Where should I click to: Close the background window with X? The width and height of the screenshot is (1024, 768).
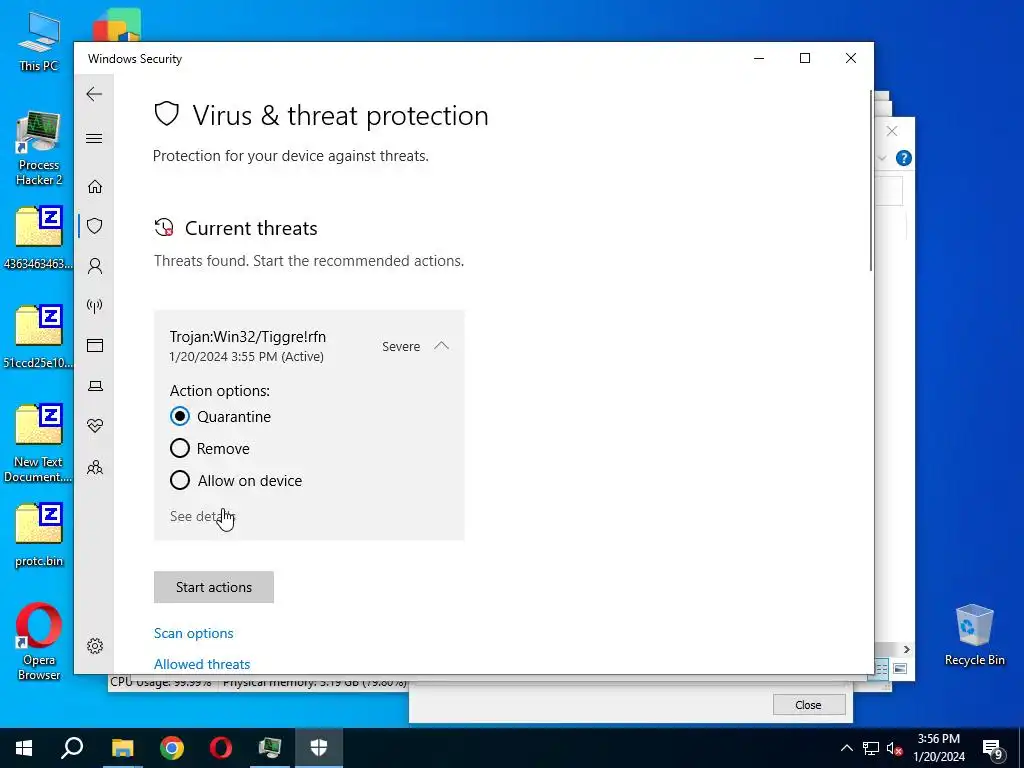[x=892, y=131]
